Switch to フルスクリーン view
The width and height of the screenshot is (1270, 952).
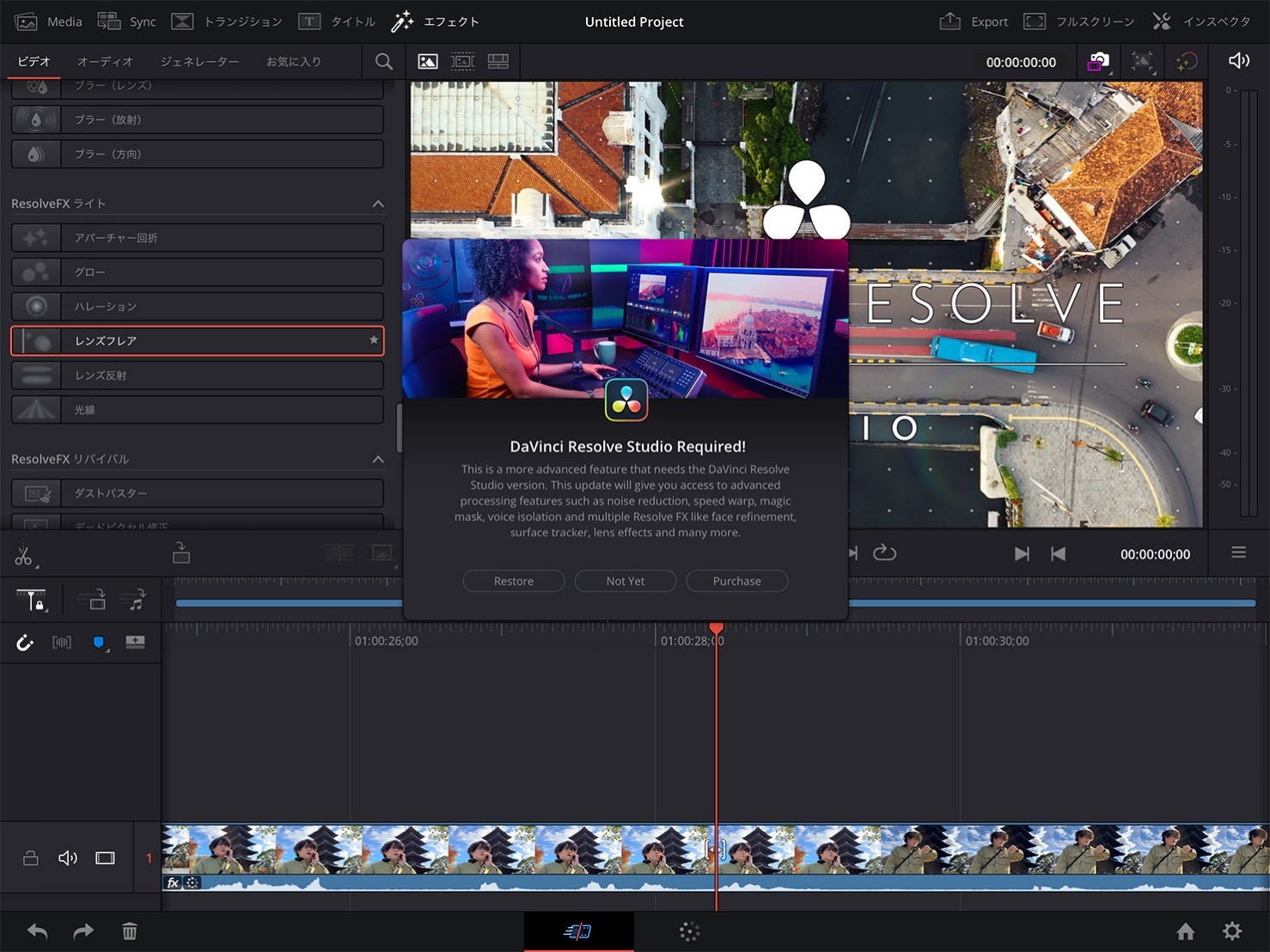click(x=1079, y=21)
